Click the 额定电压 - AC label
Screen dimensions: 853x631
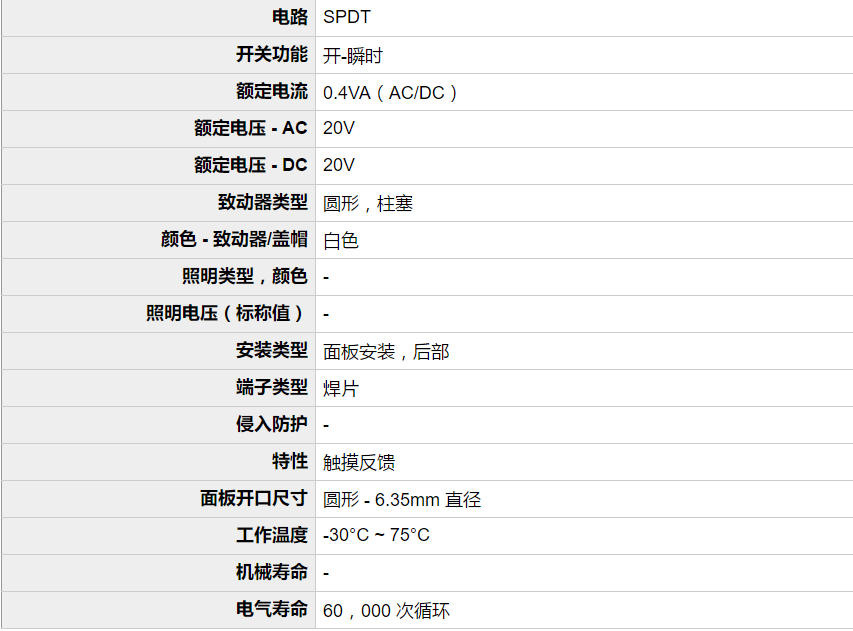click(251, 128)
